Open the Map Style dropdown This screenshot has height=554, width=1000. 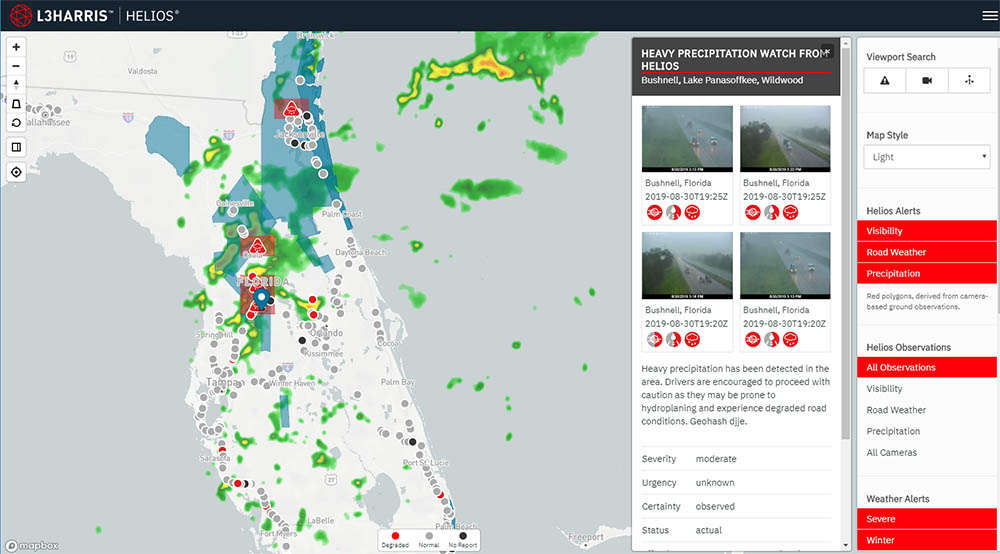tap(927, 157)
